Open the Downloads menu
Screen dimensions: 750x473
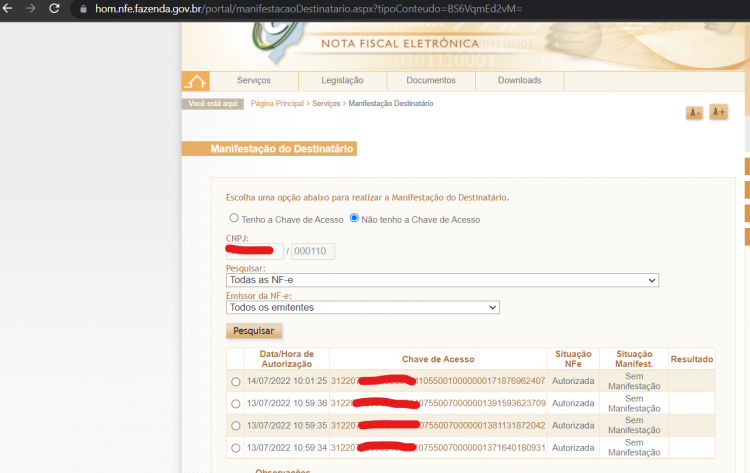coord(519,80)
